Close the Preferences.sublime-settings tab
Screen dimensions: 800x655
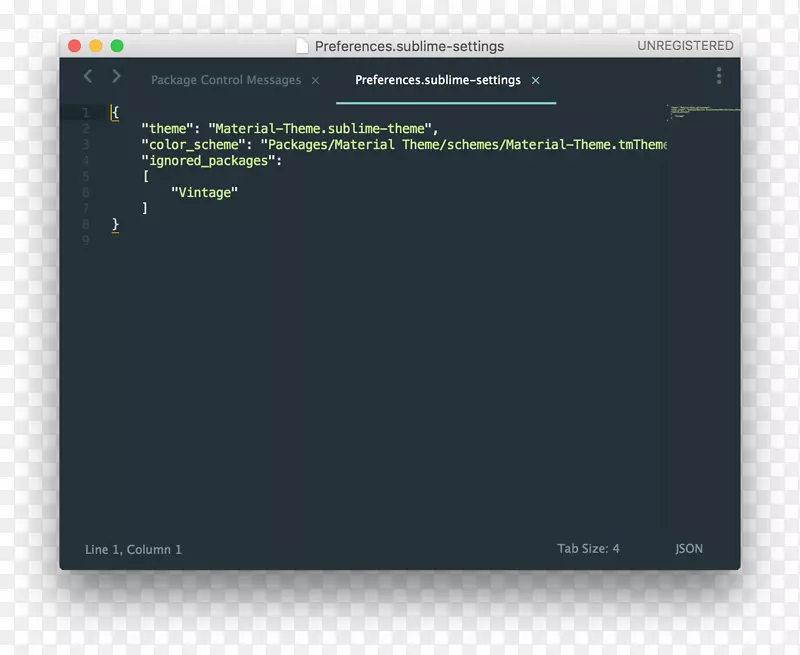(x=535, y=80)
